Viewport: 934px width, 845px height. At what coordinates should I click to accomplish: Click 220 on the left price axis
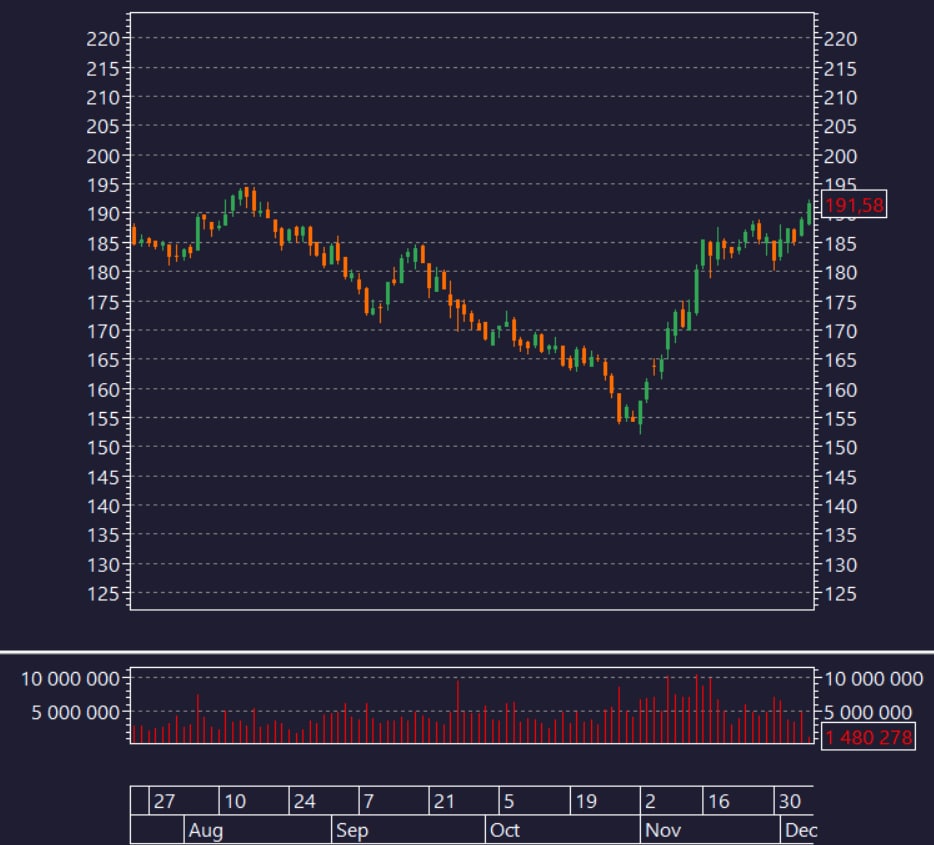pos(103,39)
